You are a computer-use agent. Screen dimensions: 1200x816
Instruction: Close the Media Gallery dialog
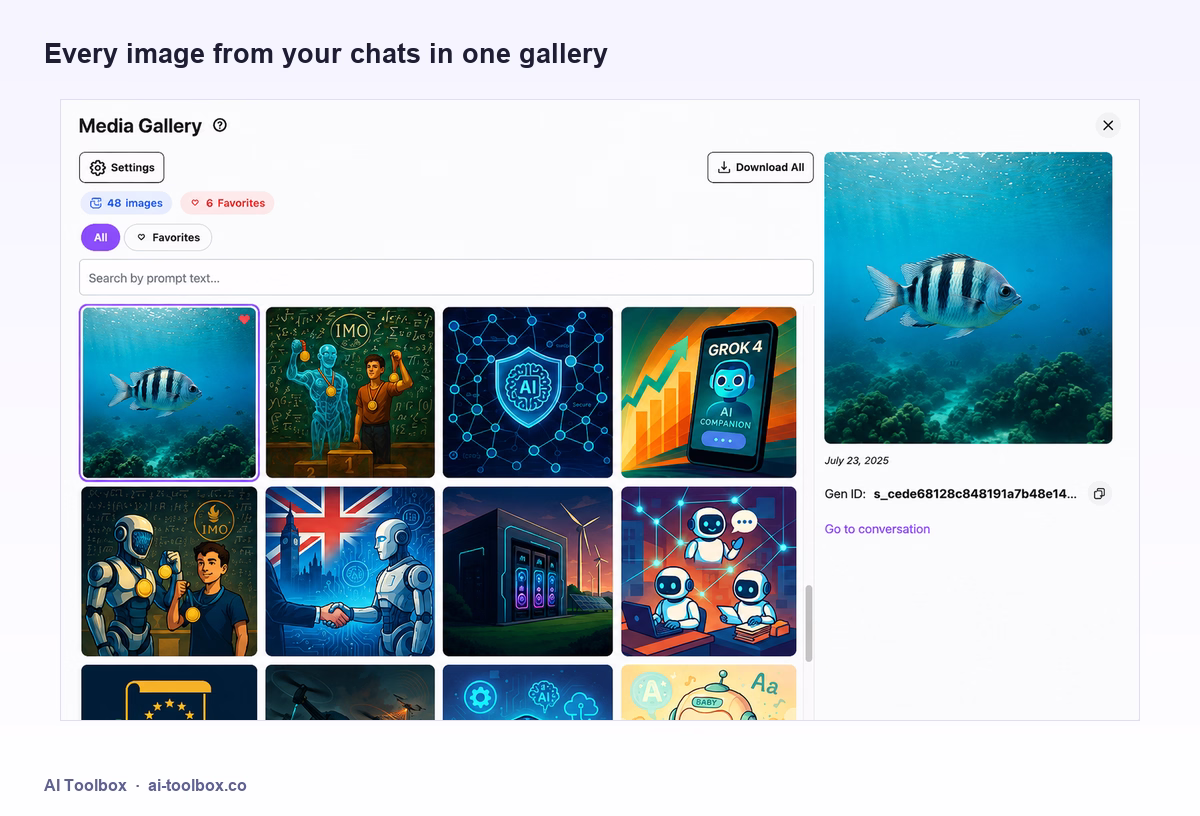tap(1108, 125)
